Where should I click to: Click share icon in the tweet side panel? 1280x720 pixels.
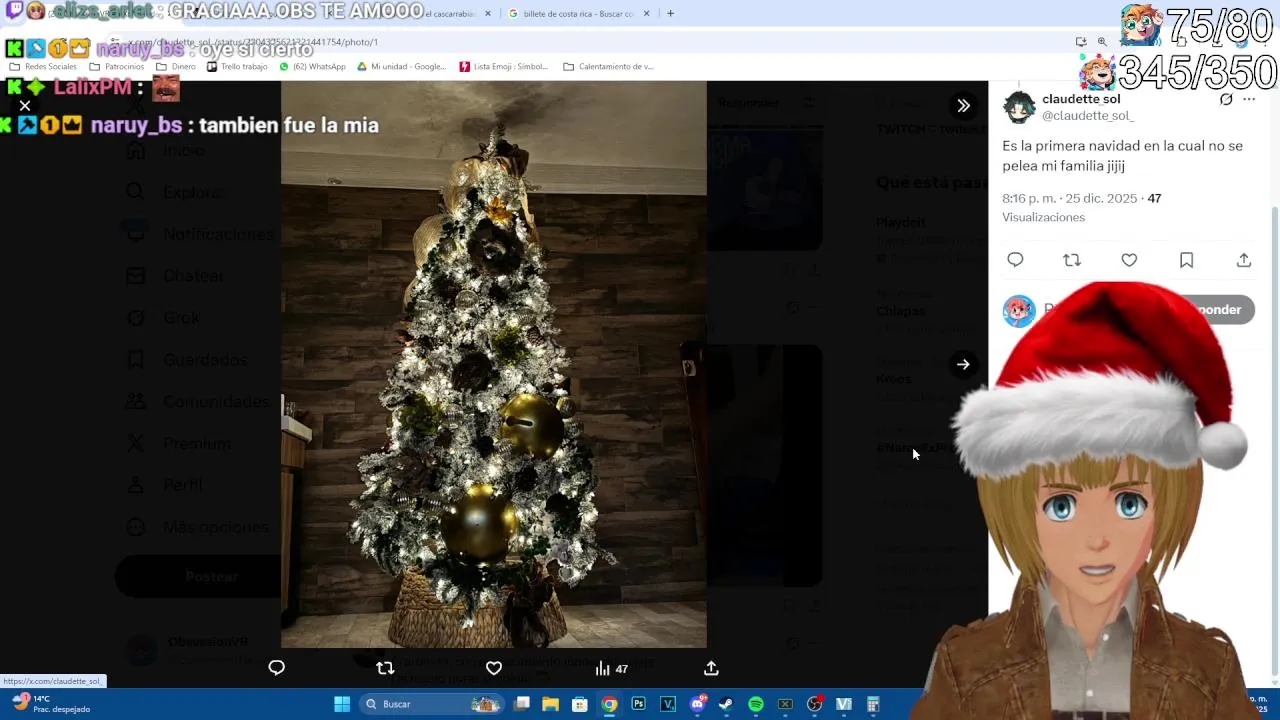coord(1244,260)
